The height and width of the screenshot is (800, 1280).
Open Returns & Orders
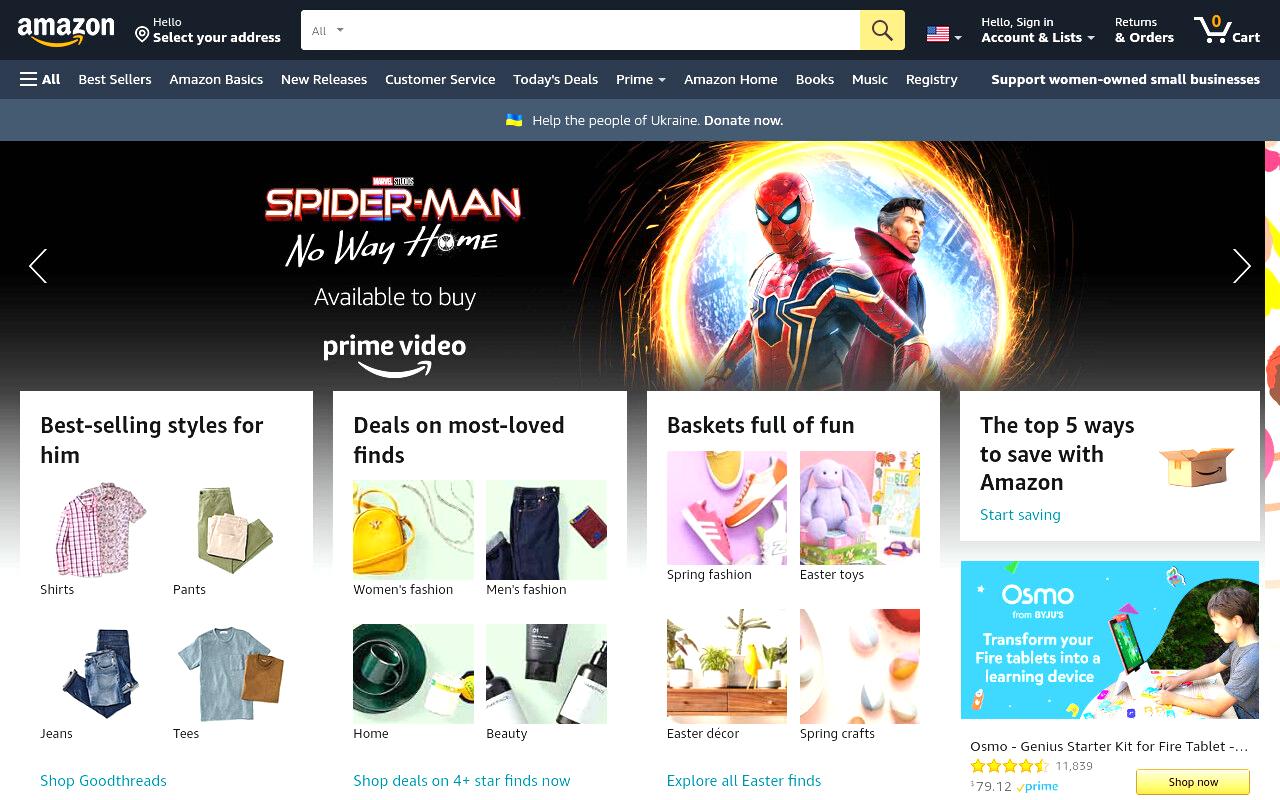[1144, 30]
